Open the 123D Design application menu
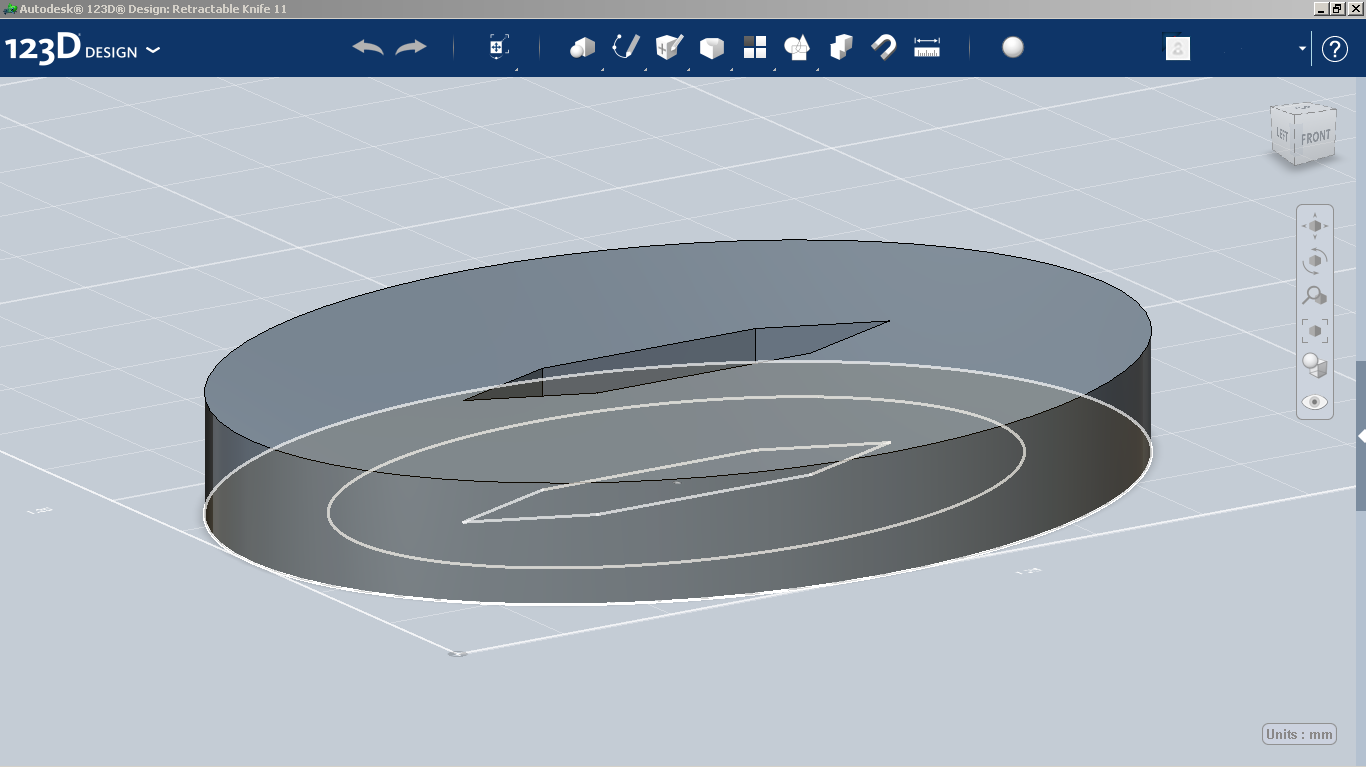This screenshot has width=1366, height=768. pyautogui.click(x=82, y=49)
